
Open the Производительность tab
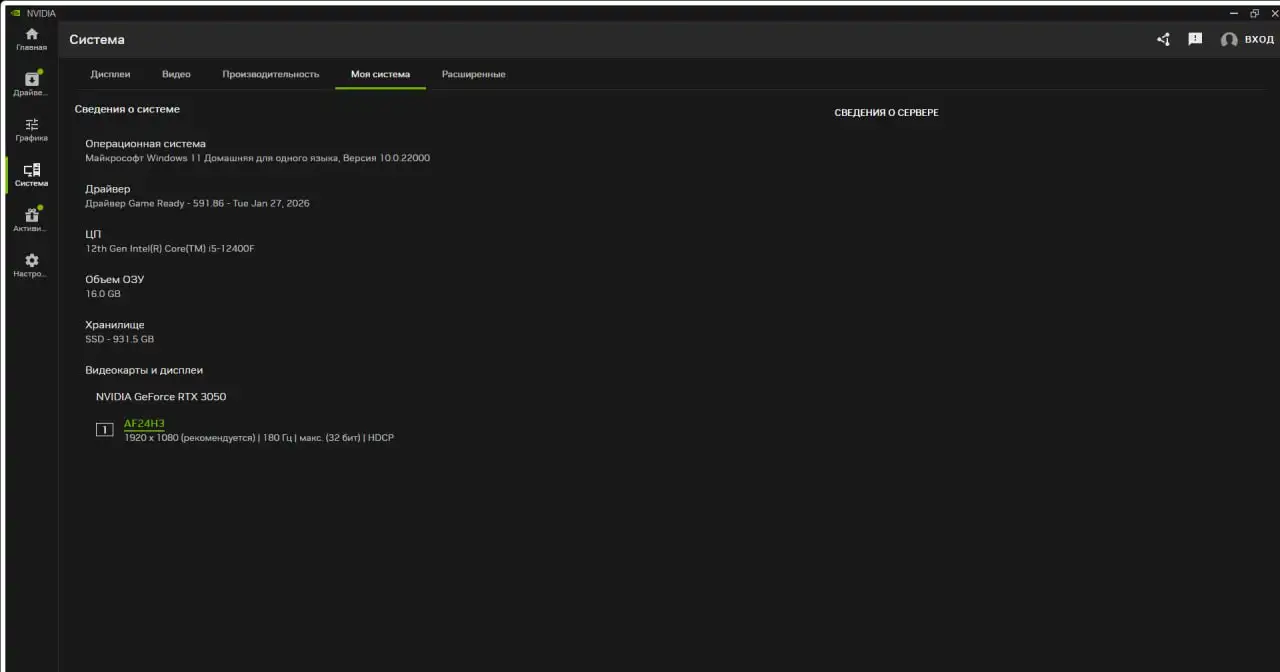click(x=271, y=74)
